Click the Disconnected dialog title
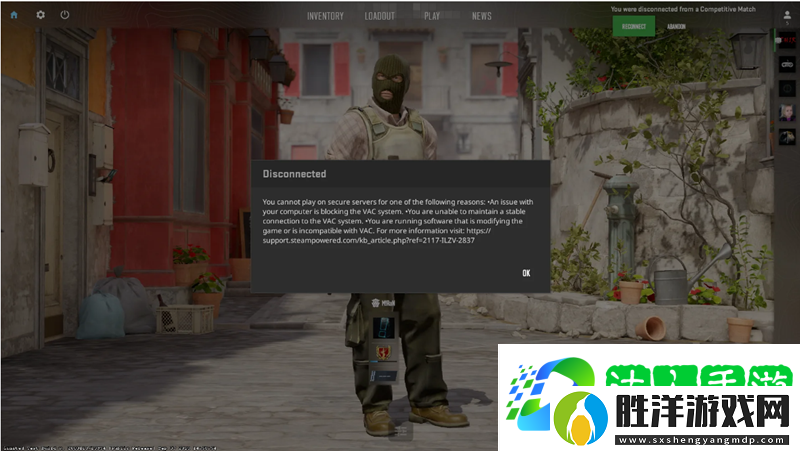 coord(294,174)
